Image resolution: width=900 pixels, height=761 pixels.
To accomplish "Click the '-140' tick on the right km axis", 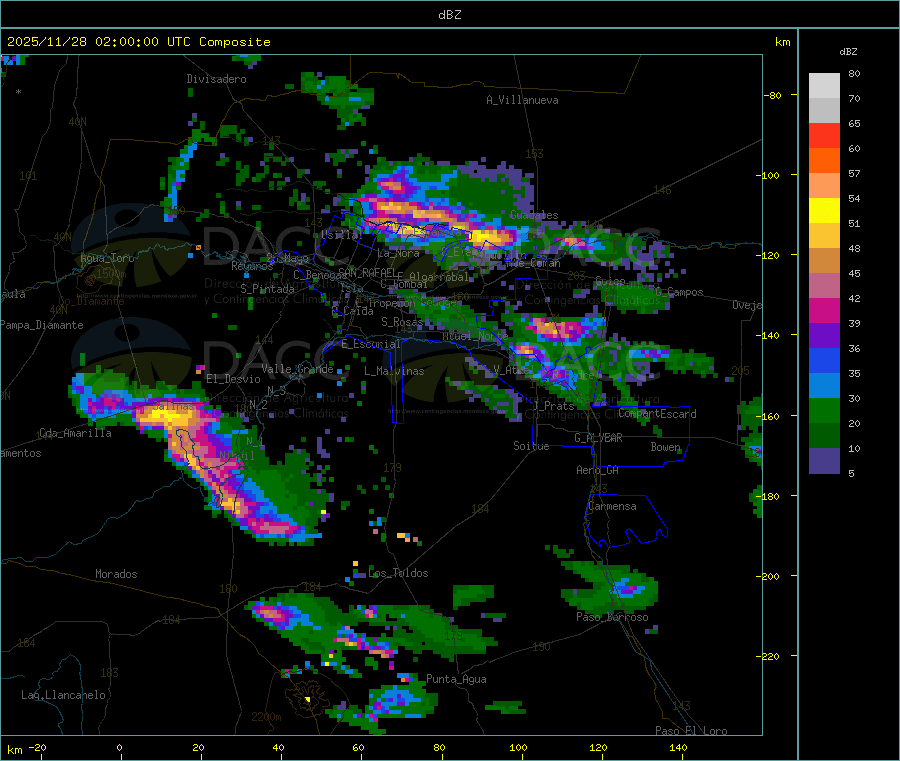I will coord(768,335).
